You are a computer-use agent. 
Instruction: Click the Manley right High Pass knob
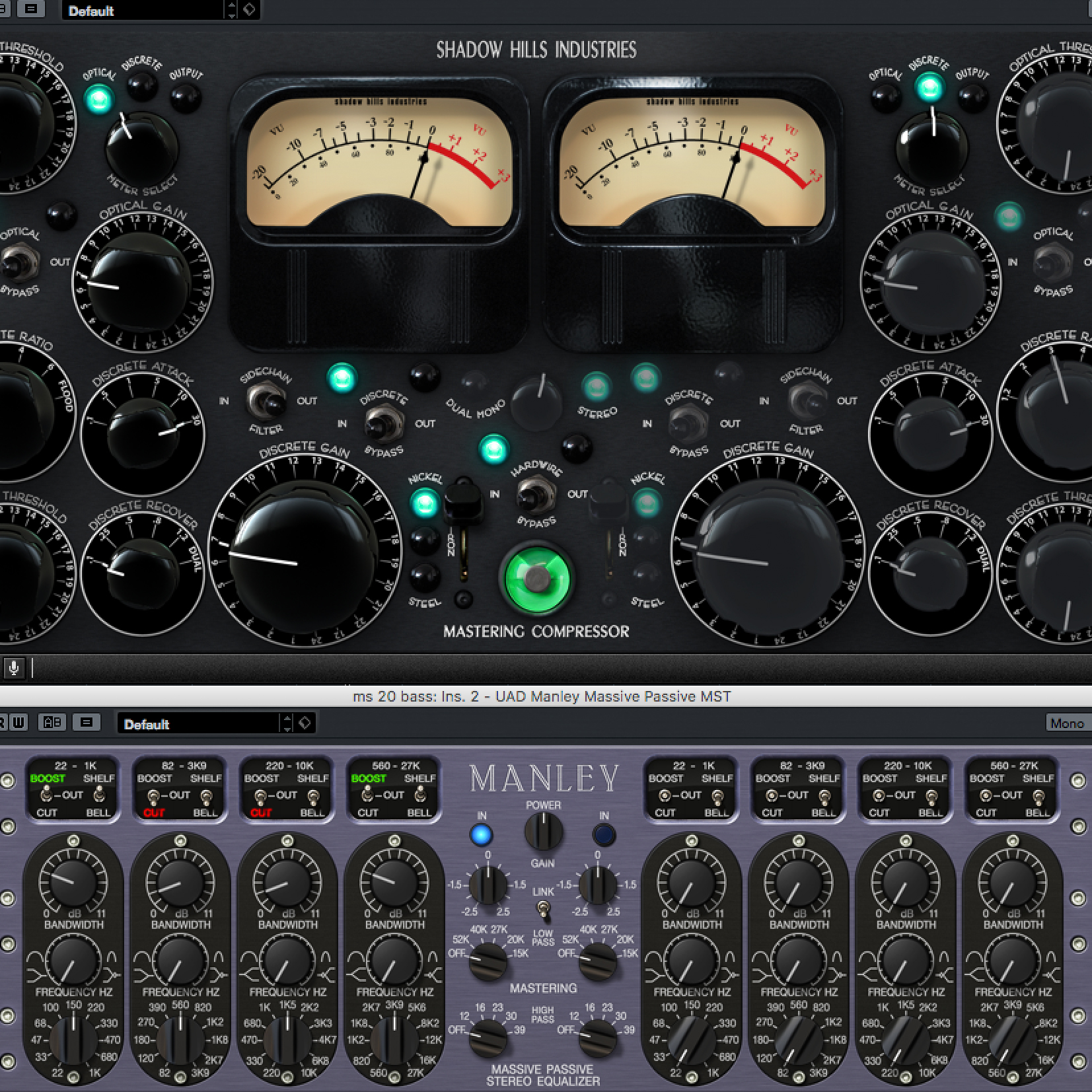[x=598, y=1038]
